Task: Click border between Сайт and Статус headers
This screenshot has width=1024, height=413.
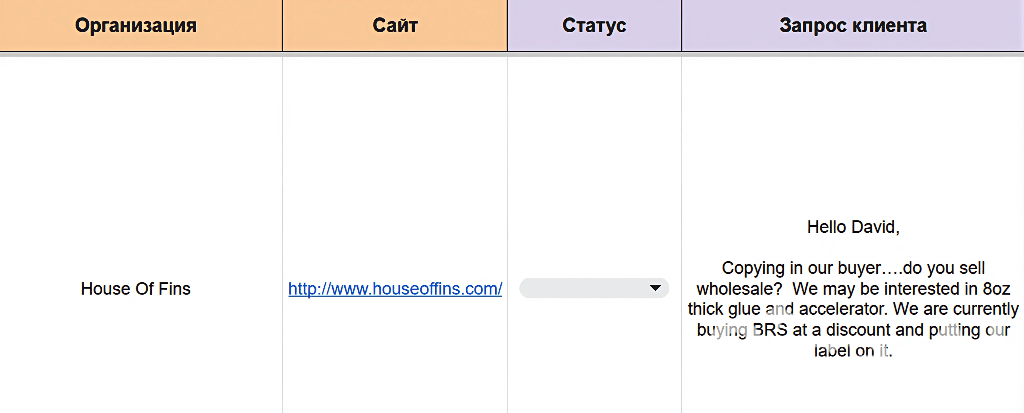Action: click(x=507, y=25)
